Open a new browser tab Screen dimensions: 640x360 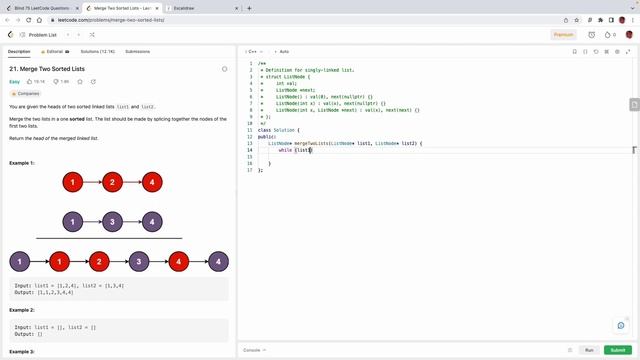coord(249,8)
